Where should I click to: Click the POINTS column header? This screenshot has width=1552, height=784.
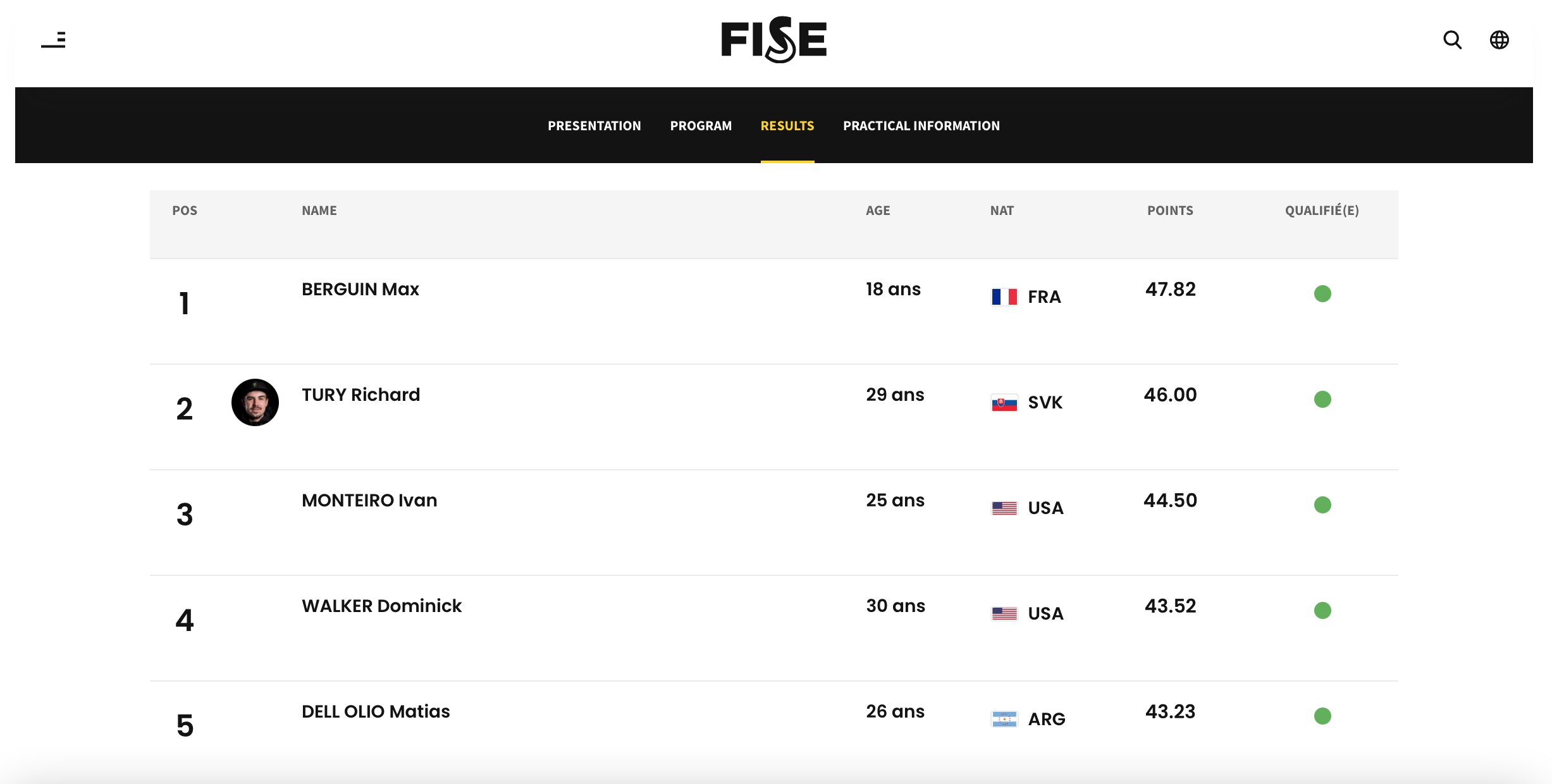coord(1170,211)
